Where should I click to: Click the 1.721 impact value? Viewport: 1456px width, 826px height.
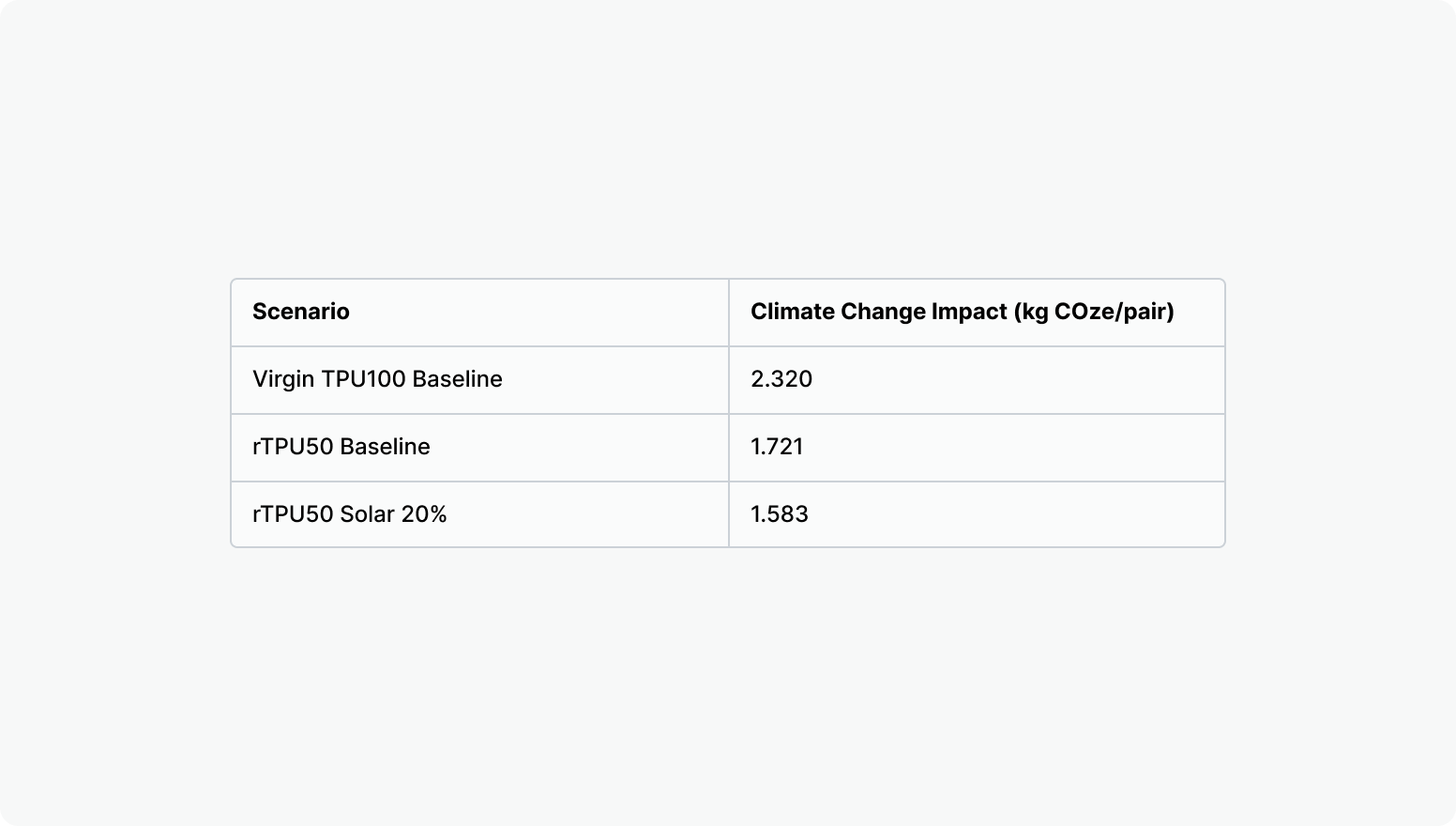coord(777,447)
